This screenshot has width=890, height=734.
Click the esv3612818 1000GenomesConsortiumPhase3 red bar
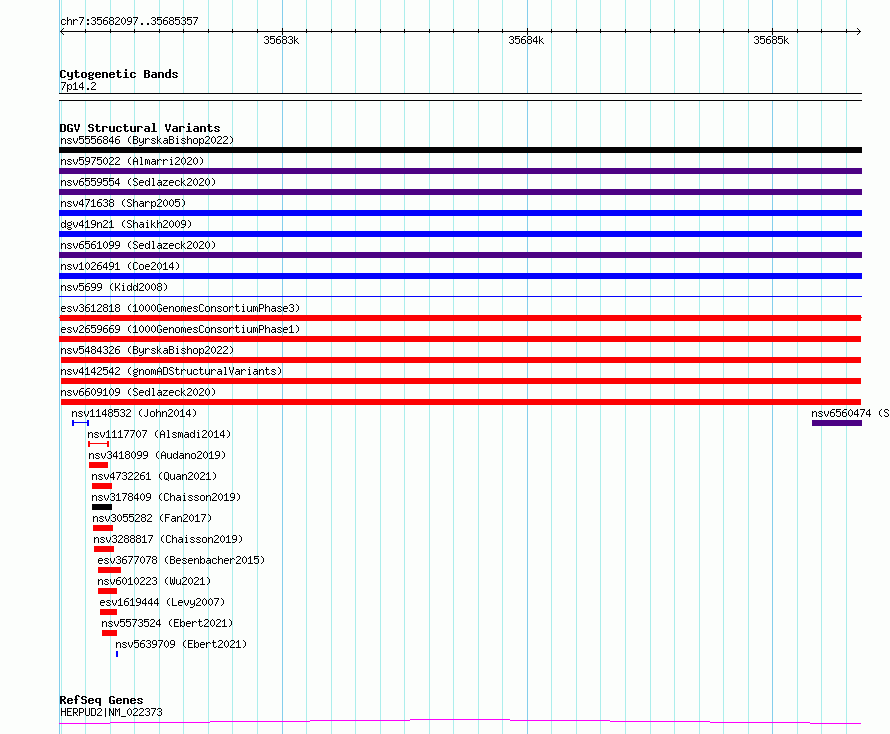tap(460, 318)
